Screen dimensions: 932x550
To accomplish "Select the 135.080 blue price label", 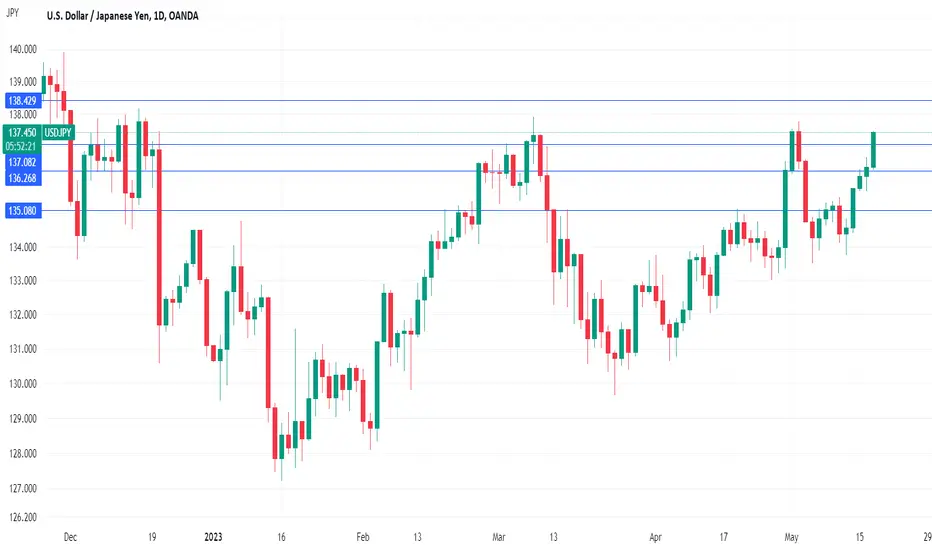I will (x=23, y=210).
